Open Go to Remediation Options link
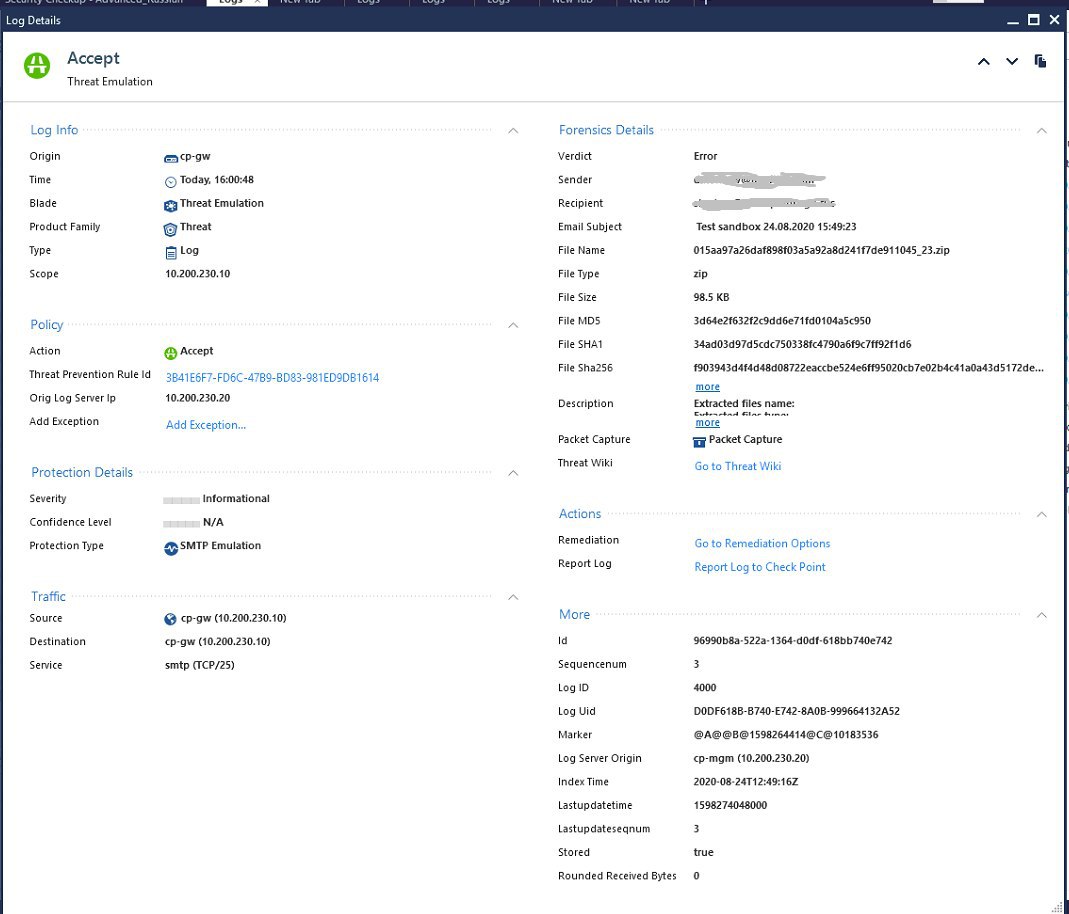Screen dimensions: 1069x914 tap(762, 543)
